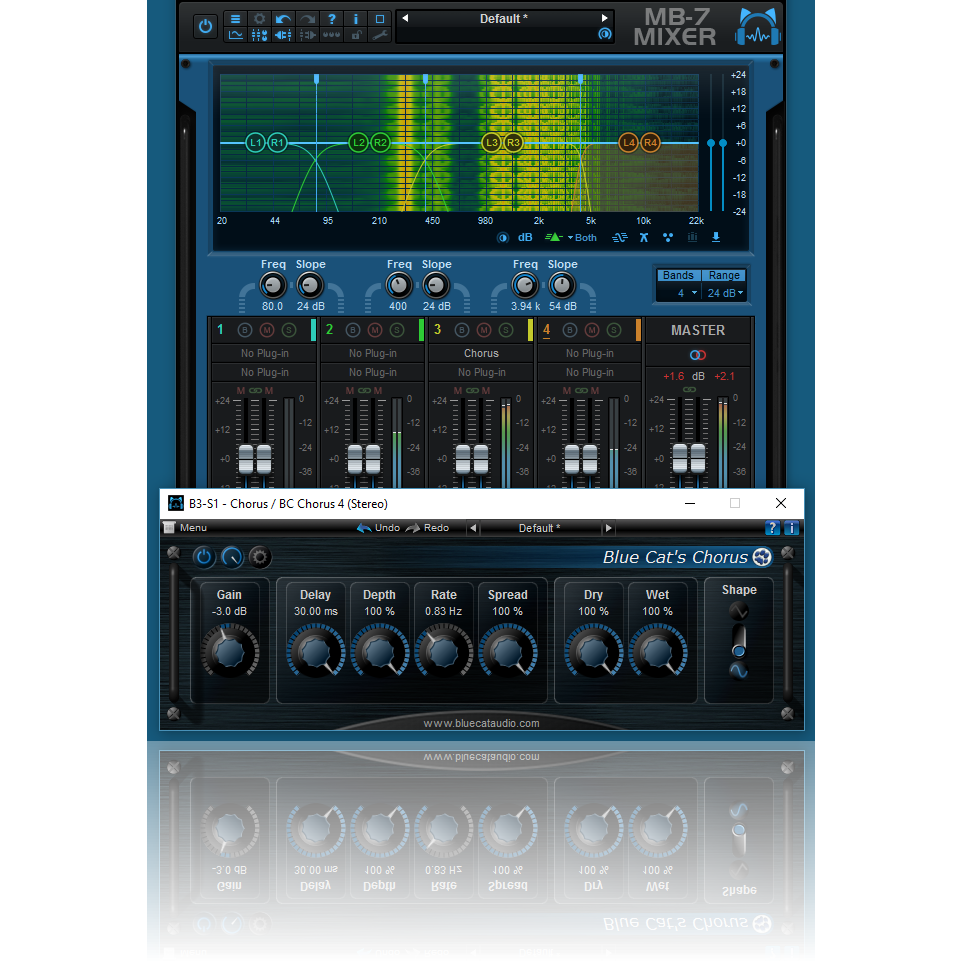Screen dimensions: 963x963
Task: Click the padlock icon in the toolbar
Action: coord(355,35)
